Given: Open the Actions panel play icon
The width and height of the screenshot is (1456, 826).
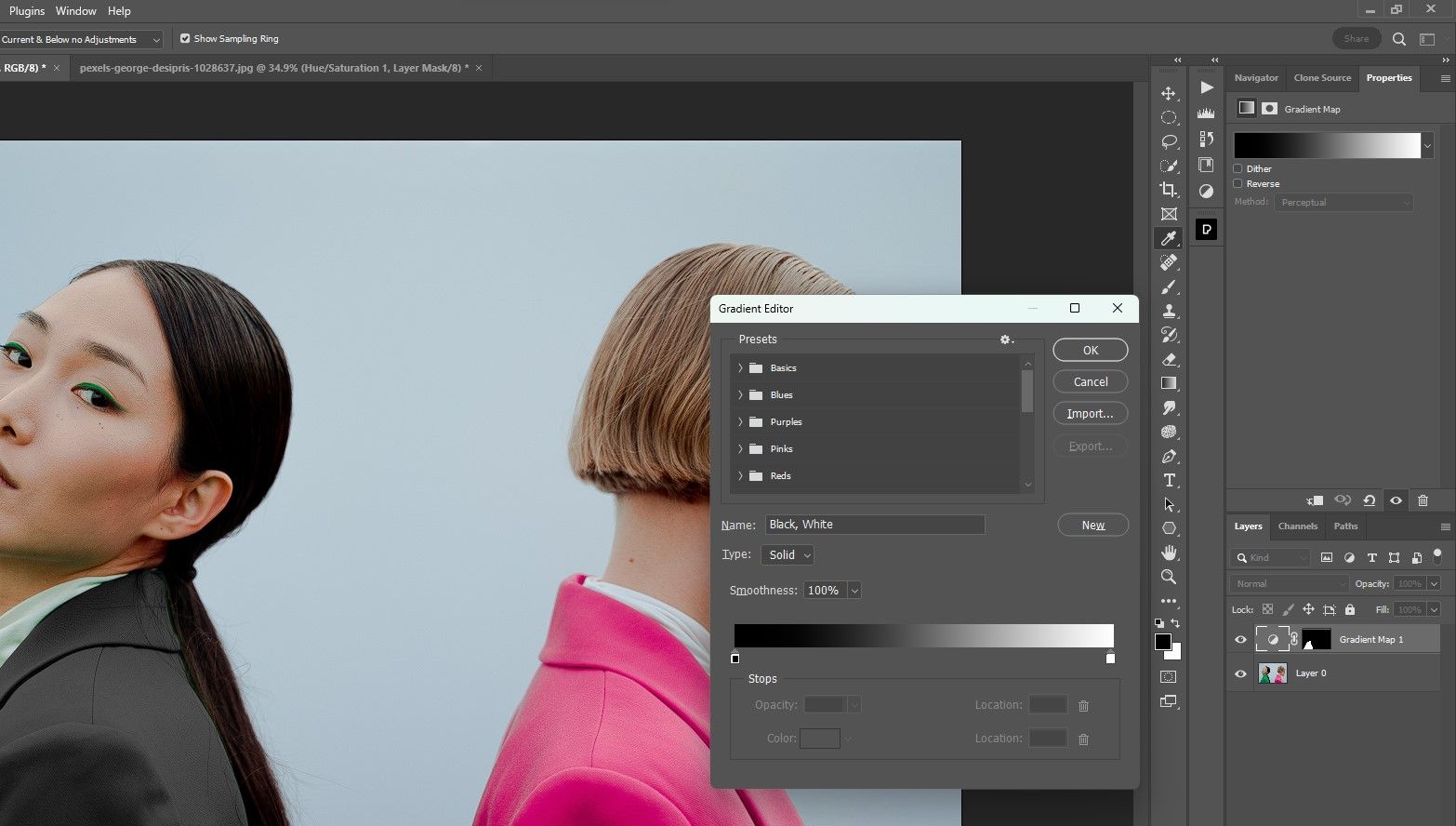Looking at the screenshot, I should (x=1206, y=87).
